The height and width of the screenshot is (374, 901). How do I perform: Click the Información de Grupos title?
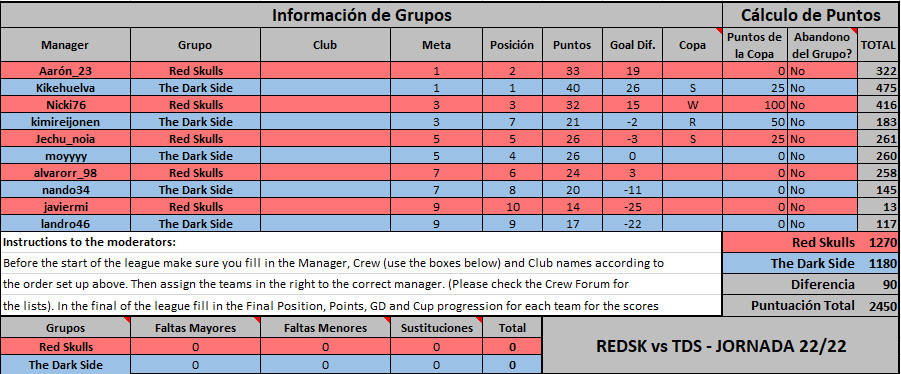[x=361, y=15]
